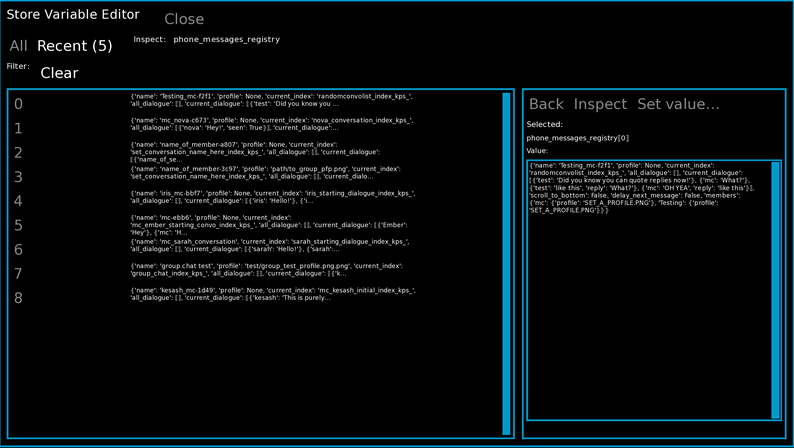Clear the variable filter
Image resolution: width=794 pixels, height=448 pixels.
59,73
